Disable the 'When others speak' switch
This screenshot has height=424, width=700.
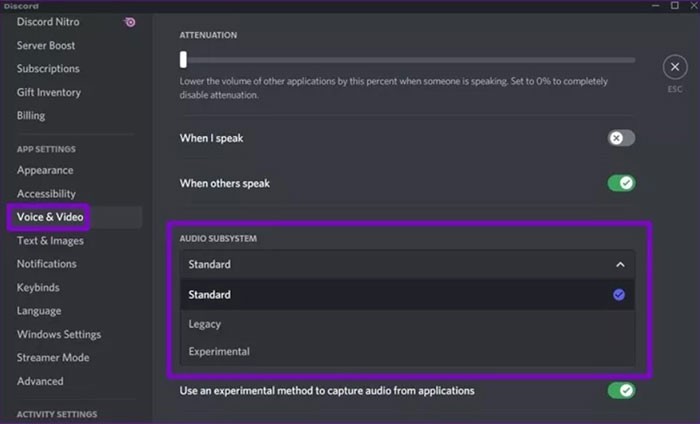pyautogui.click(x=621, y=183)
